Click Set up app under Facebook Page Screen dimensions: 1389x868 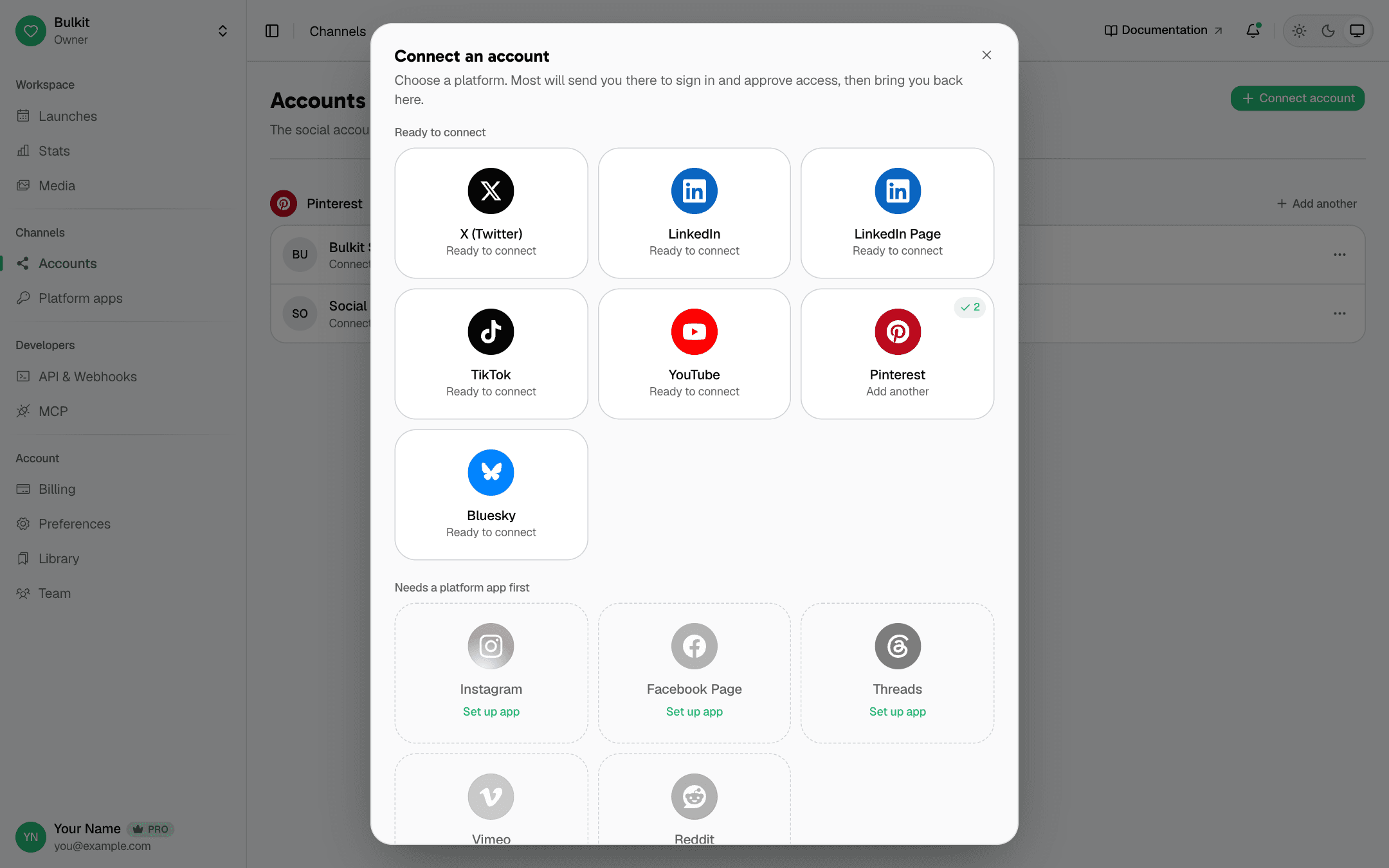[x=694, y=712]
